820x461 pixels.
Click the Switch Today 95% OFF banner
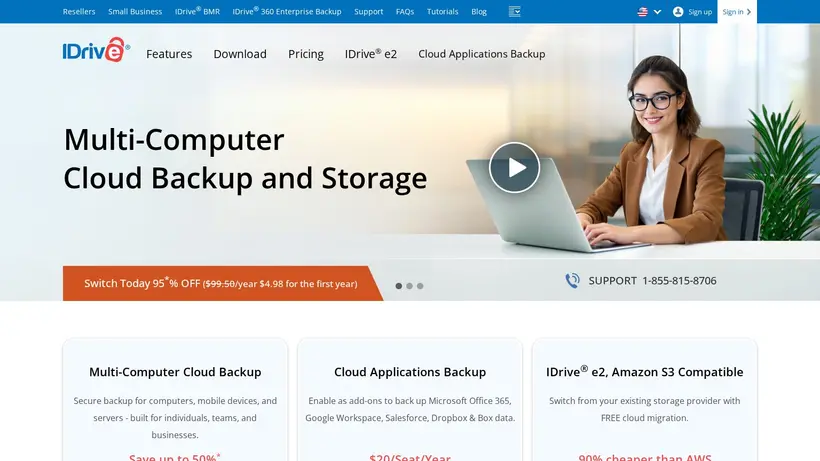pyautogui.click(x=223, y=283)
